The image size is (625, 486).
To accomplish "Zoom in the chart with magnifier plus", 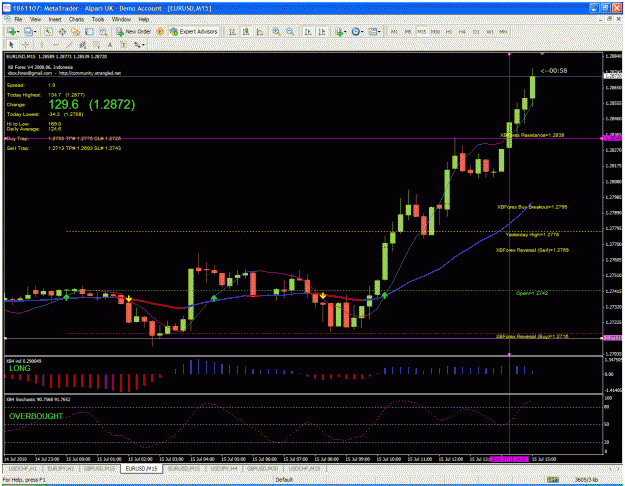I will coord(276,31).
